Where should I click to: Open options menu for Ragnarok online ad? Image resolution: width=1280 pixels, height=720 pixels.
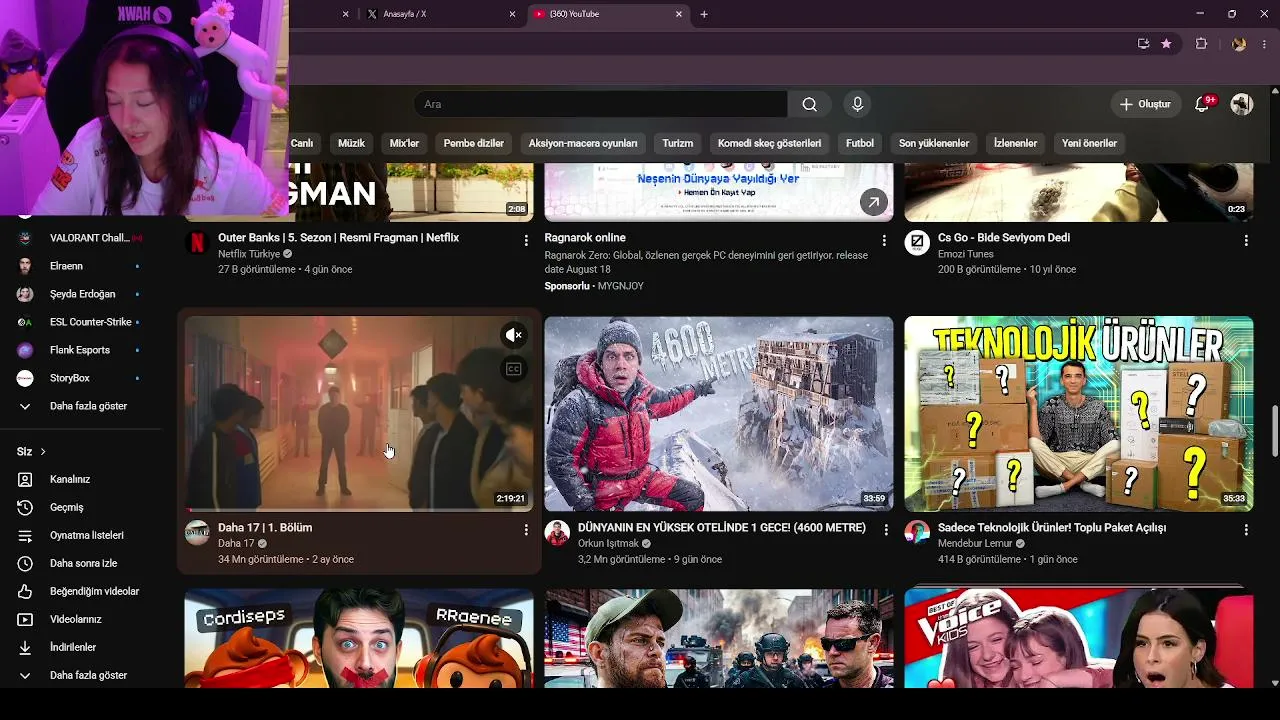[x=884, y=240]
